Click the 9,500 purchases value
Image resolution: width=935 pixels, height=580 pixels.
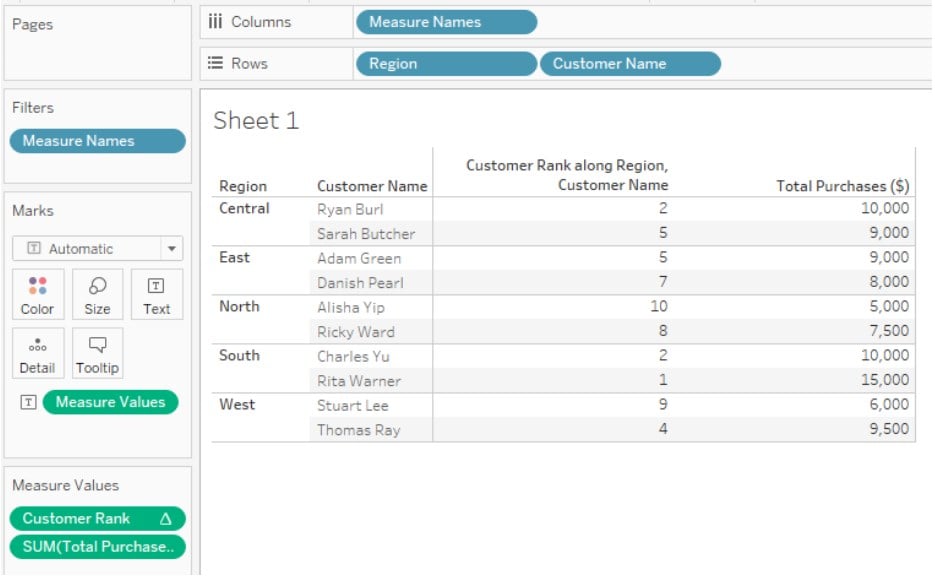889,429
